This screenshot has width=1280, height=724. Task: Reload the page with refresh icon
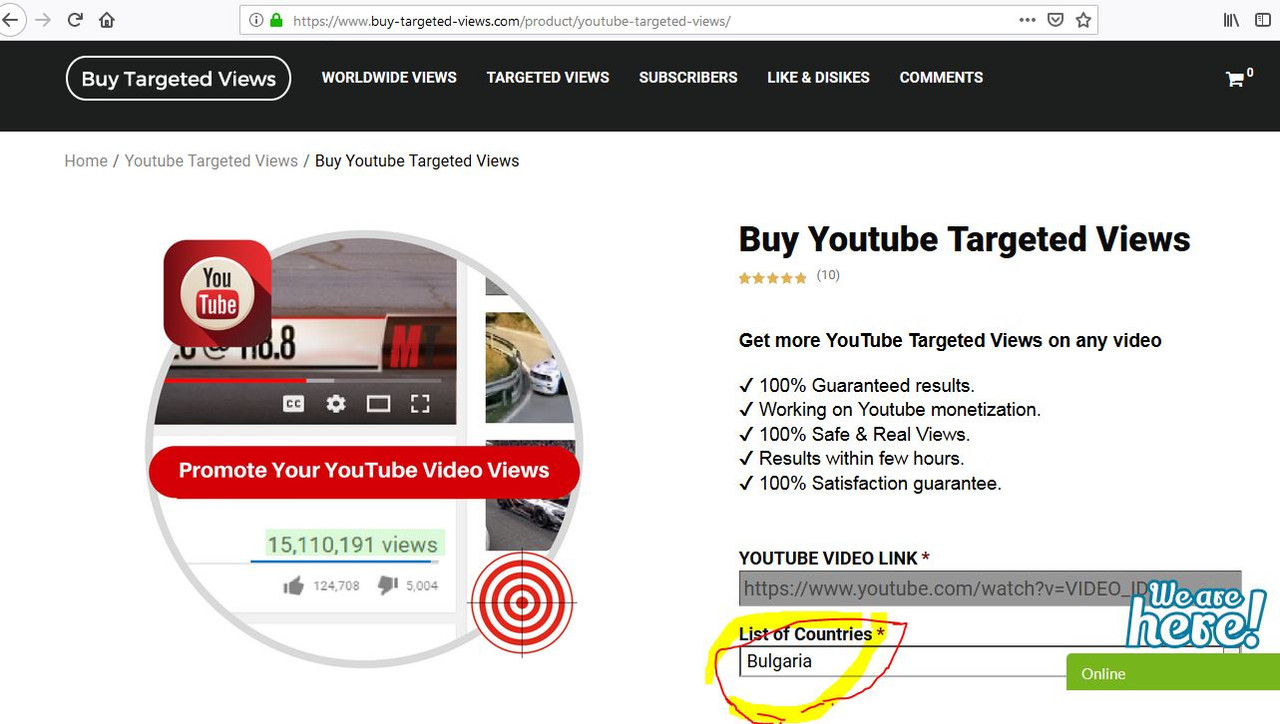click(x=75, y=20)
